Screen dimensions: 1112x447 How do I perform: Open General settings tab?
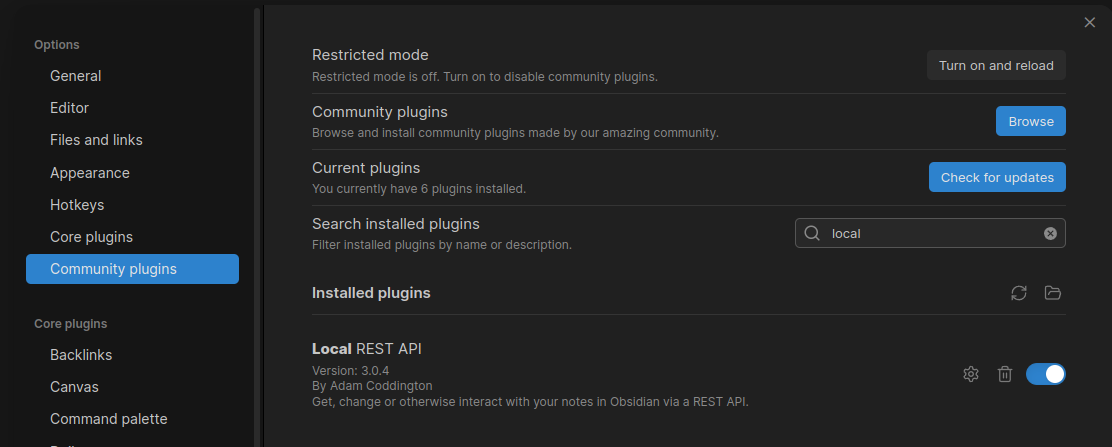(x=76, y=76)
